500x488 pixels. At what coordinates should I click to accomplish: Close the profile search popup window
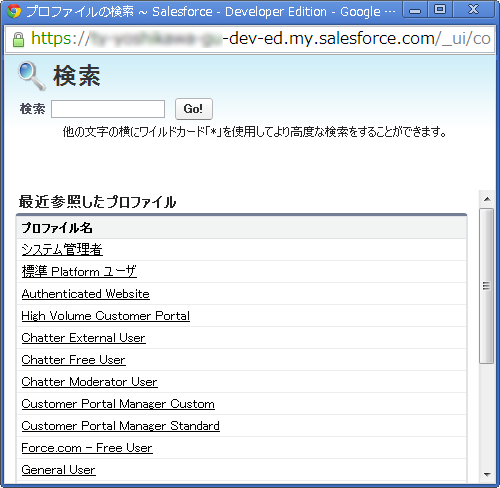point(473,10)
